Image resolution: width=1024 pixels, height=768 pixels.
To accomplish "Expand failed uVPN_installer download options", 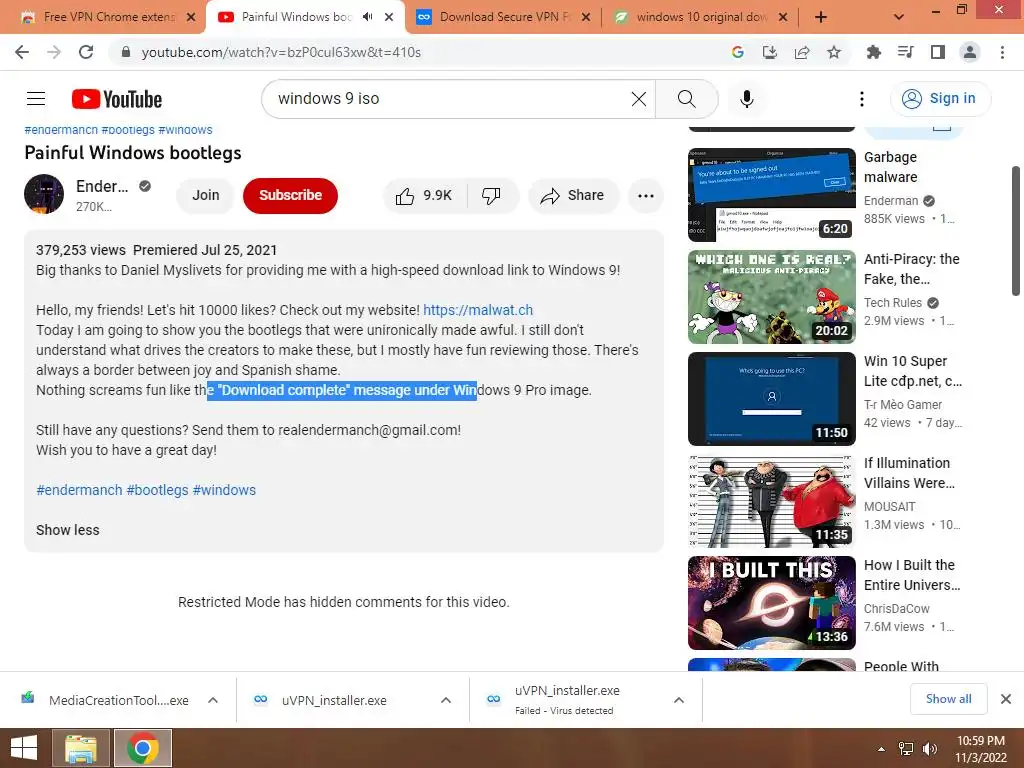I will click(x=679, y=700).
